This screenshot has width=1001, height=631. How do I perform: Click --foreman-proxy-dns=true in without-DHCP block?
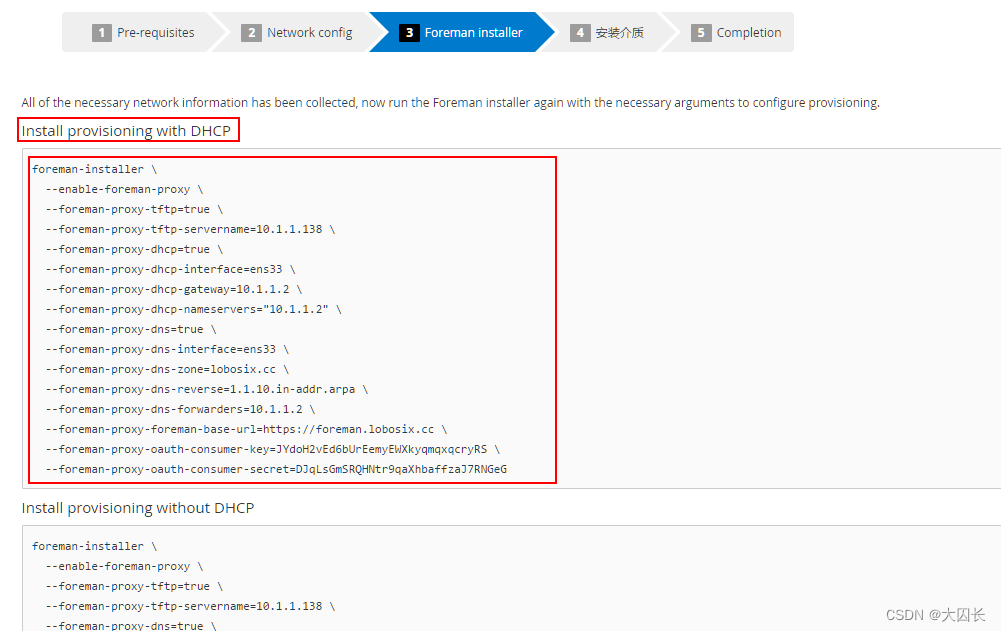point(131,625)
